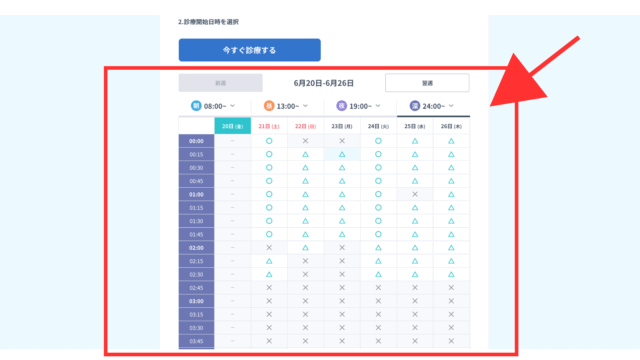Choose the 02:00 triangle slot on 22日
Viewport: 640px width, 360px height.
click(305, 248)
